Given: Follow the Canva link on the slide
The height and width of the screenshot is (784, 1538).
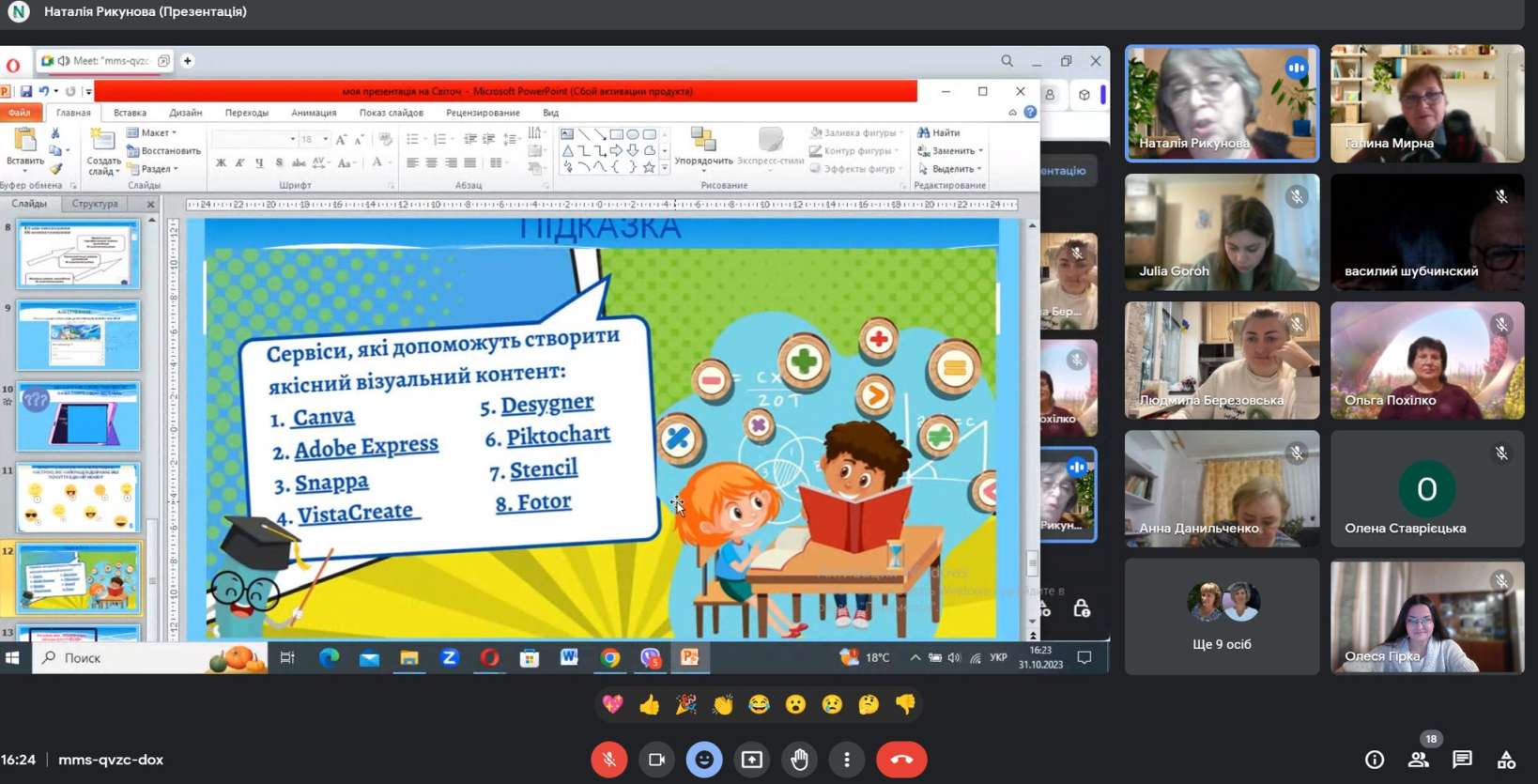Looking at the screenshot, I should (323, 417).
